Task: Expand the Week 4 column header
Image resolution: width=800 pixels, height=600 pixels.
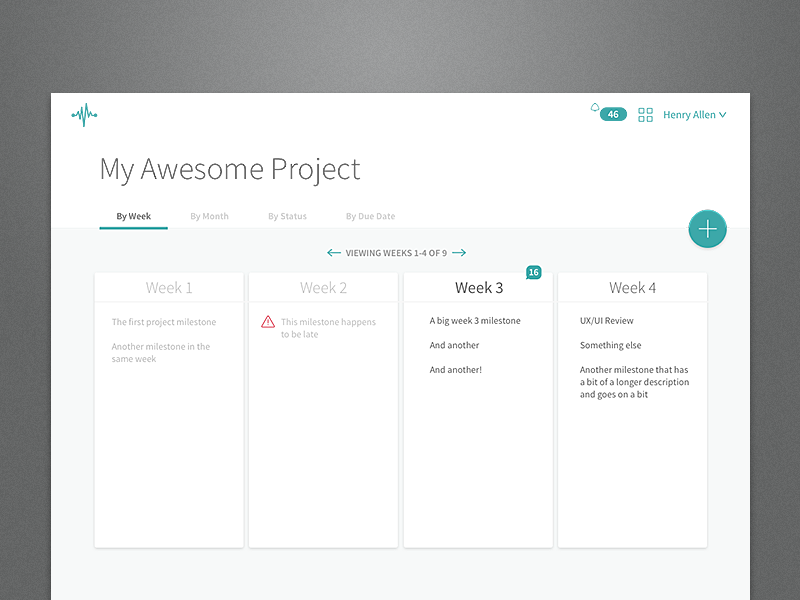Action: pos(632,287)
